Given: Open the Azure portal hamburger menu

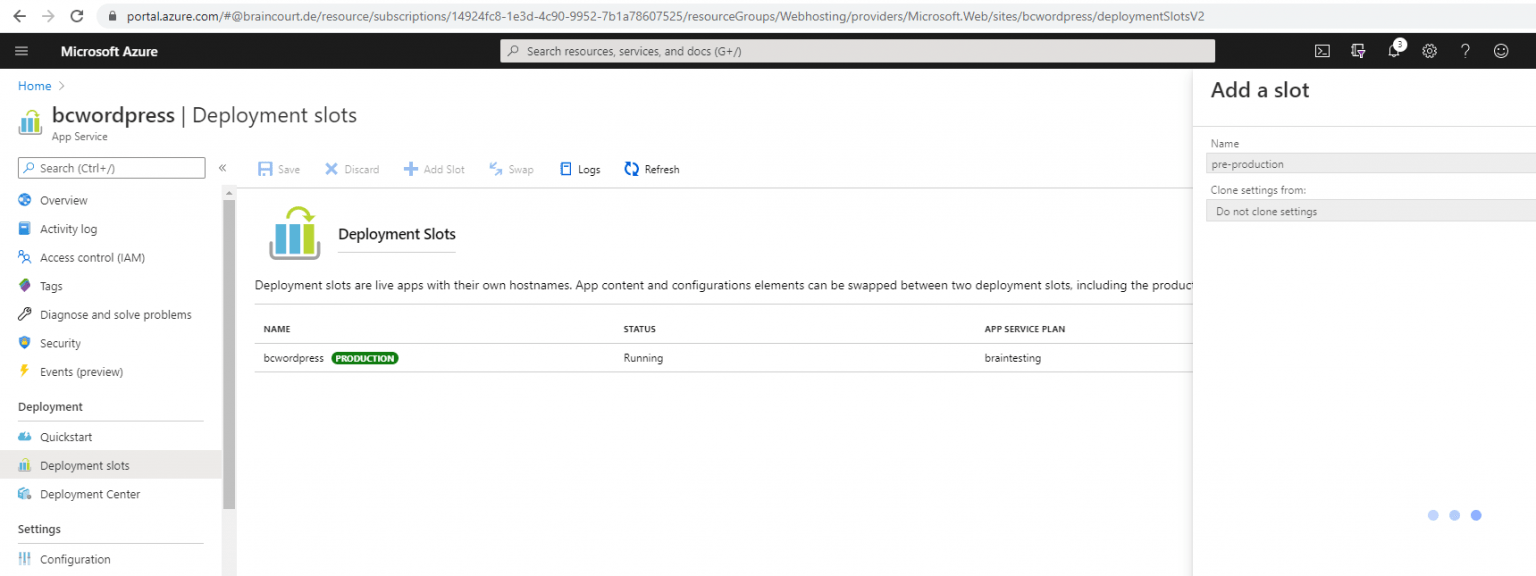Looking at the screenshot, I should coord(21,50).
